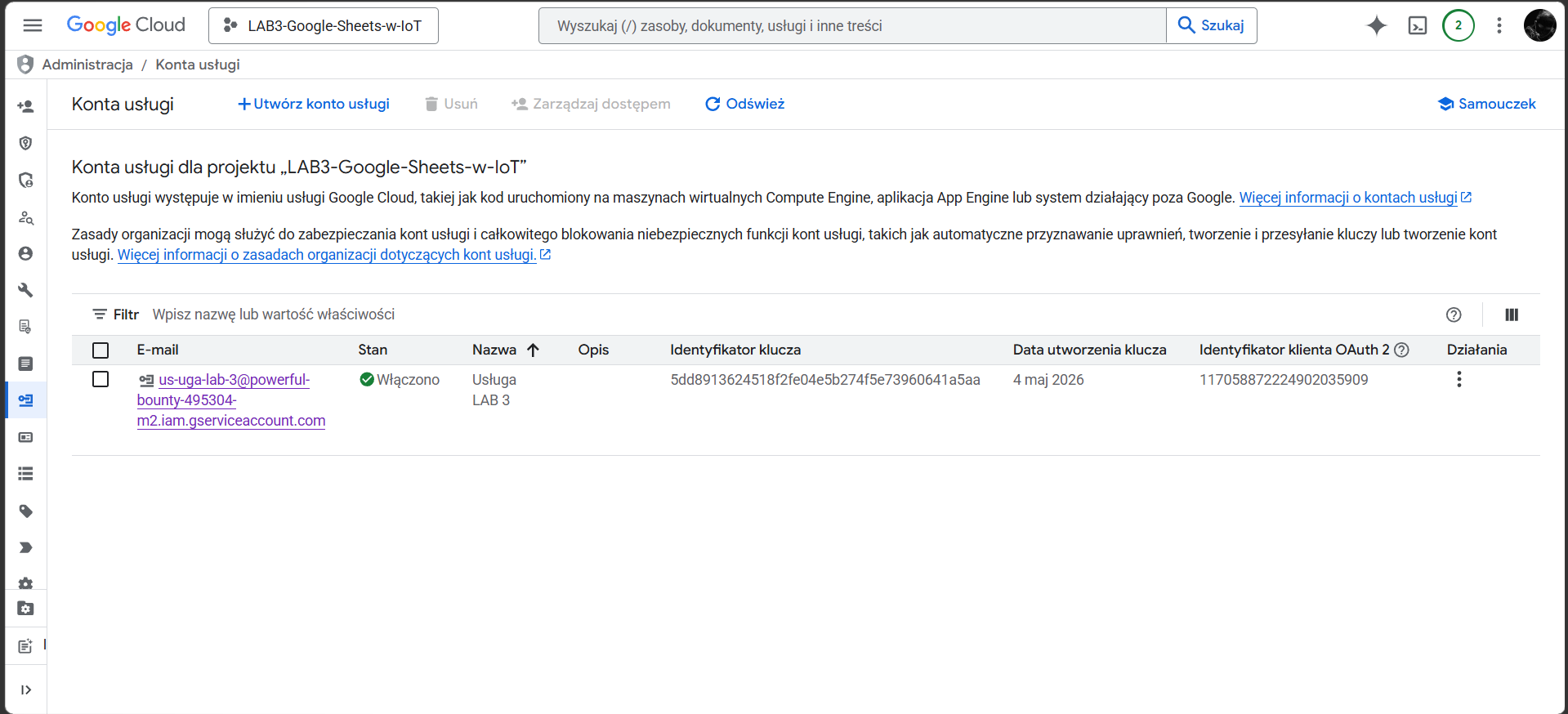The width and height of the screenshot is (1568, 714).
Task: Open the selected service accounts sidebar icon
Action: coord(25,400)
